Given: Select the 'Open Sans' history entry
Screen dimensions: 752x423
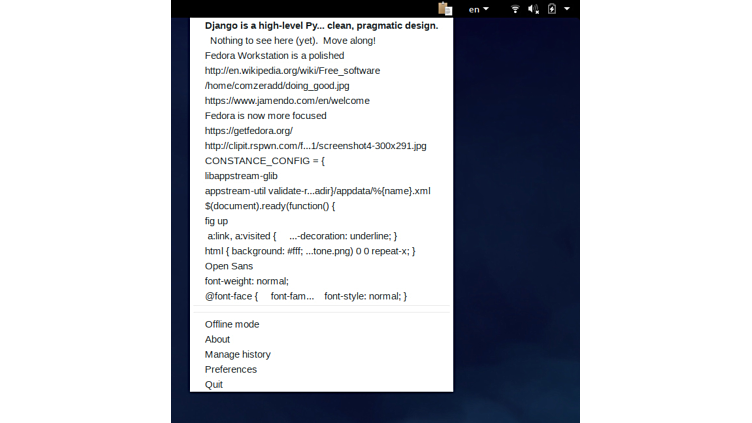Looking at the screenshot, I should coord(228,266).
